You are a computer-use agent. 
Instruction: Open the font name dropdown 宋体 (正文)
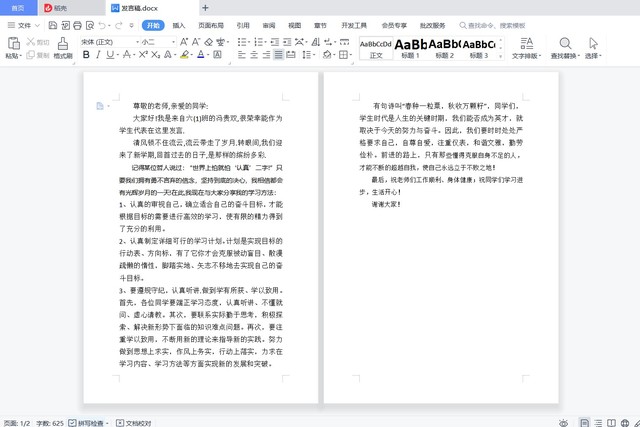107,42
